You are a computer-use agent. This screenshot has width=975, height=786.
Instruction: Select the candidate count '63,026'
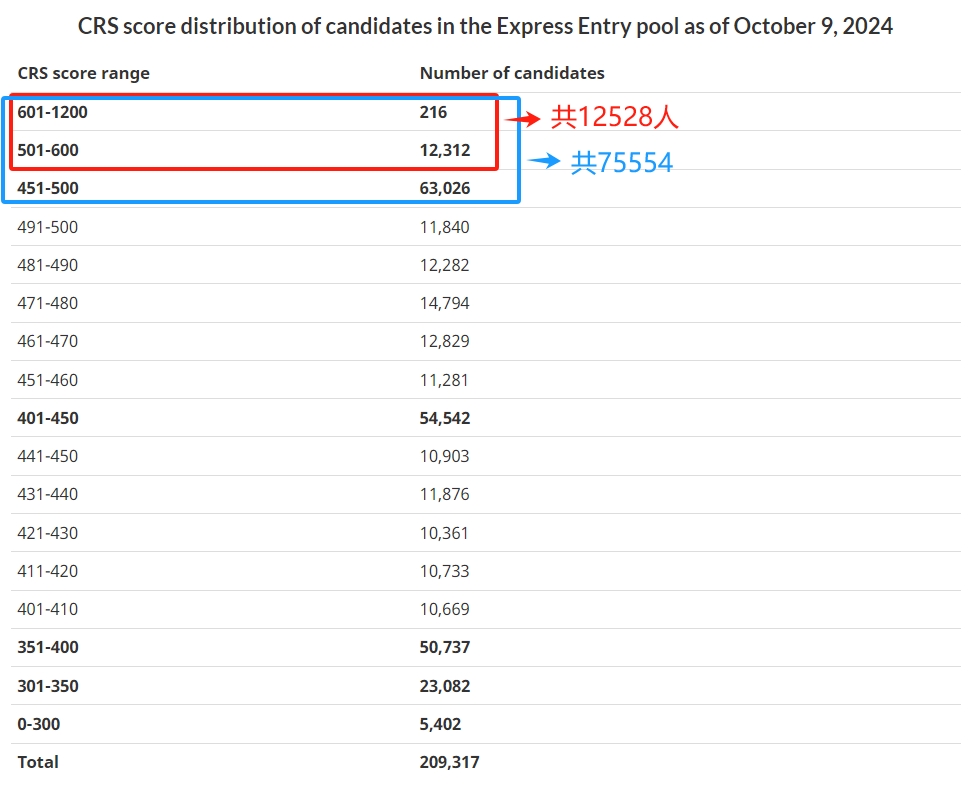point(445,188)
